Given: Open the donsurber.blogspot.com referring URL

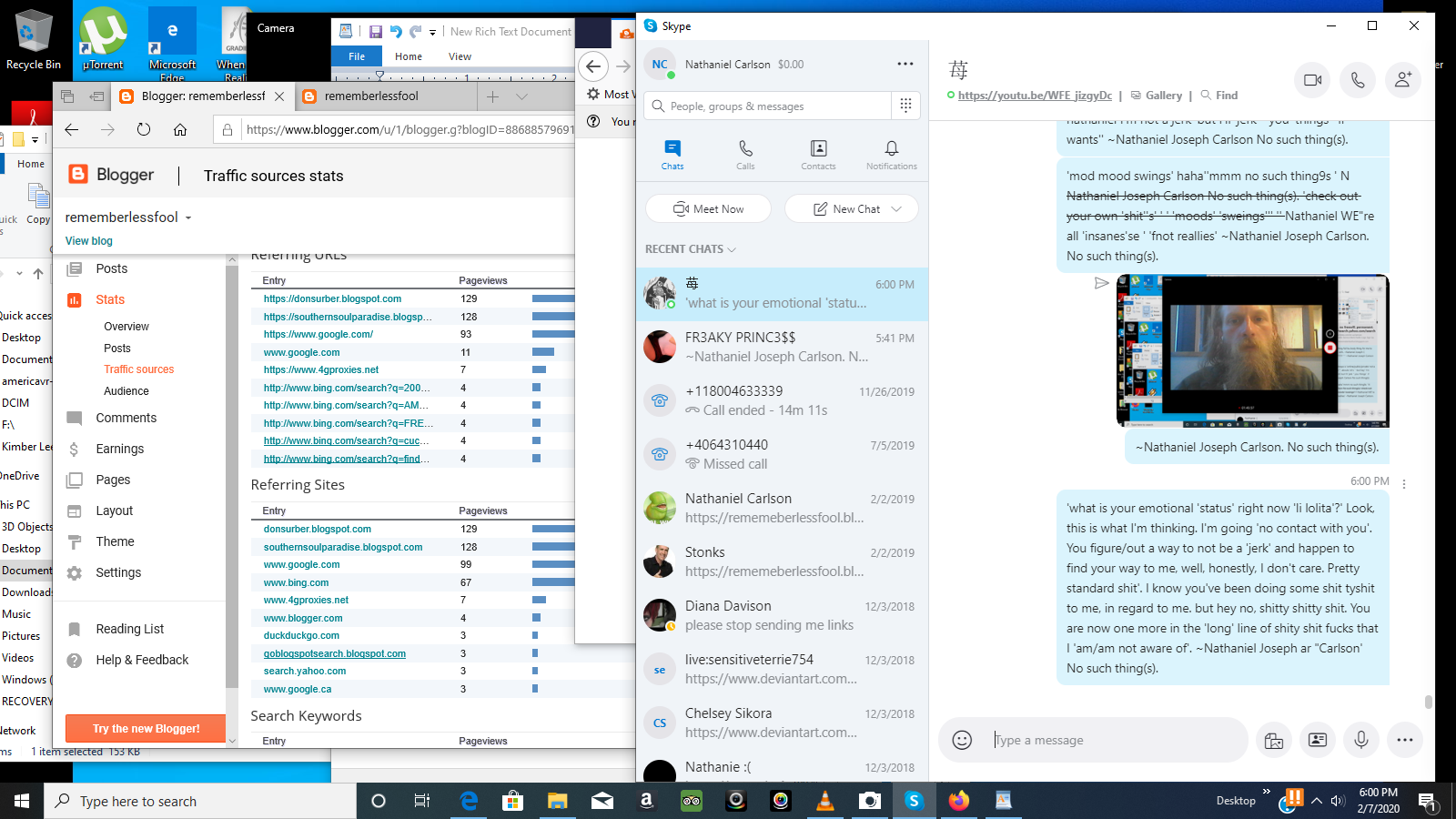Looking at the screenshot, I should pyautogui.click(x=332, y=298).
